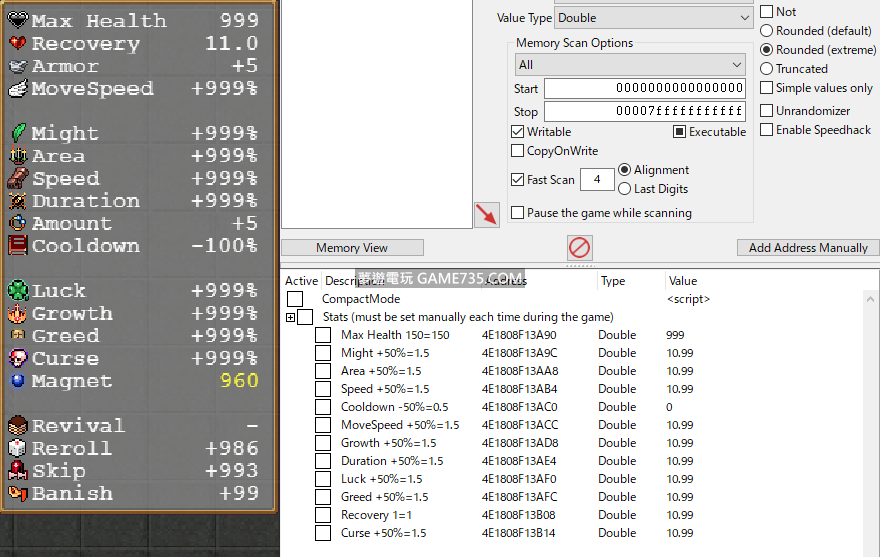Expand the Stats group tree node

coord(291,317)
